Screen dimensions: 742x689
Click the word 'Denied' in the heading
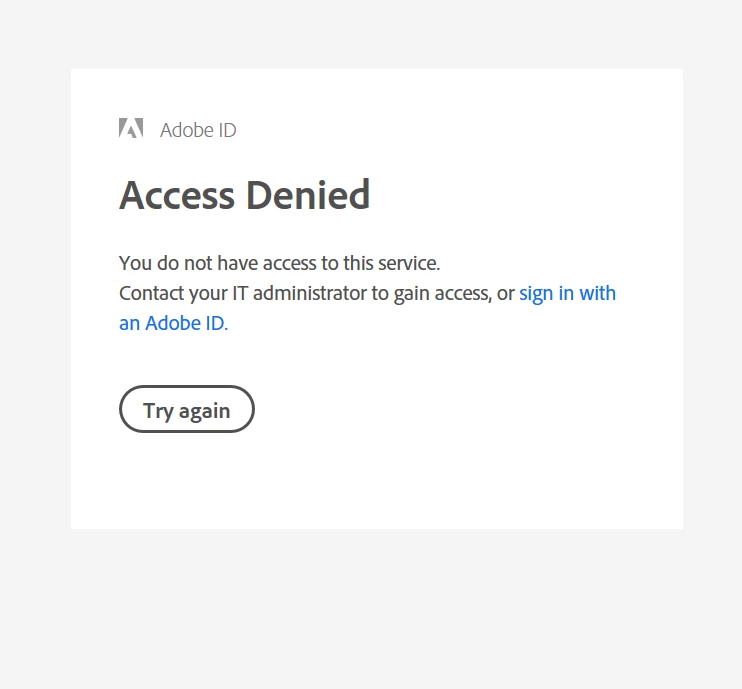308,194
